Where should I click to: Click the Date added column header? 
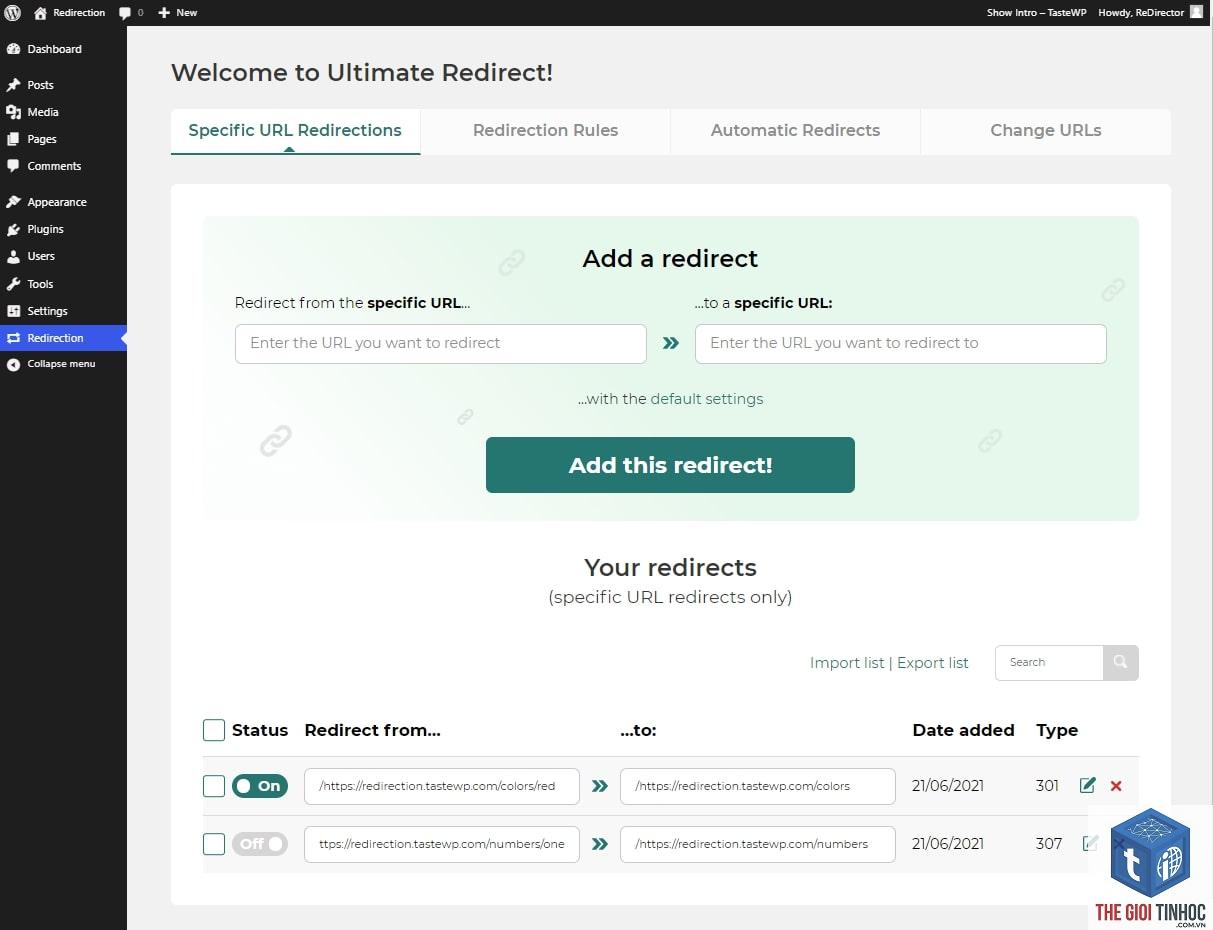[963, 730]
